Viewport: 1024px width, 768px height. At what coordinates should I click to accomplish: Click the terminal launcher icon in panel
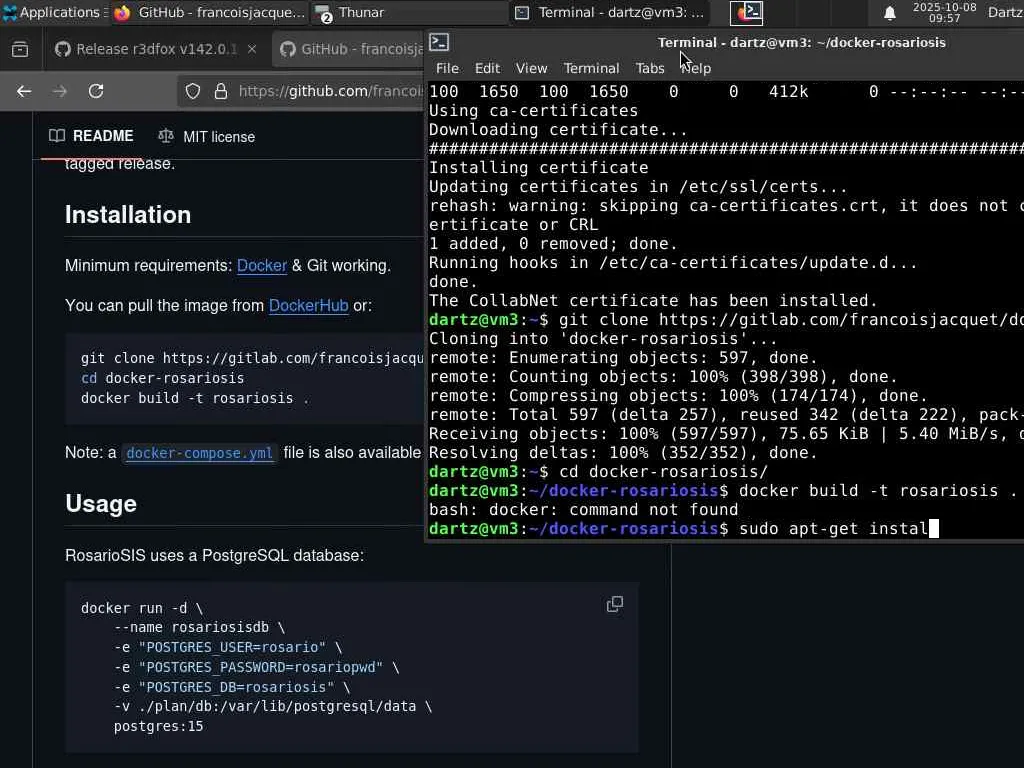746,12
